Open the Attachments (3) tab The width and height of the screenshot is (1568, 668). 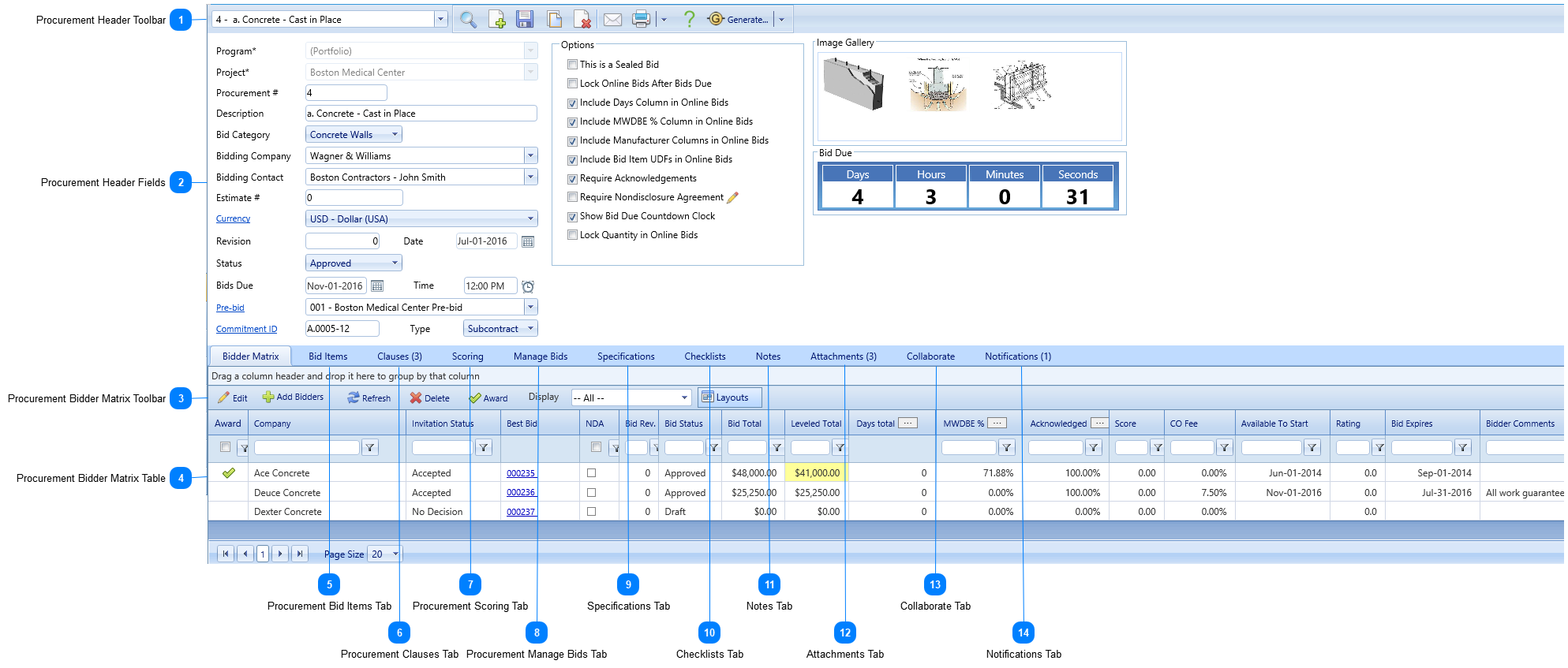(x=844, y=356)
